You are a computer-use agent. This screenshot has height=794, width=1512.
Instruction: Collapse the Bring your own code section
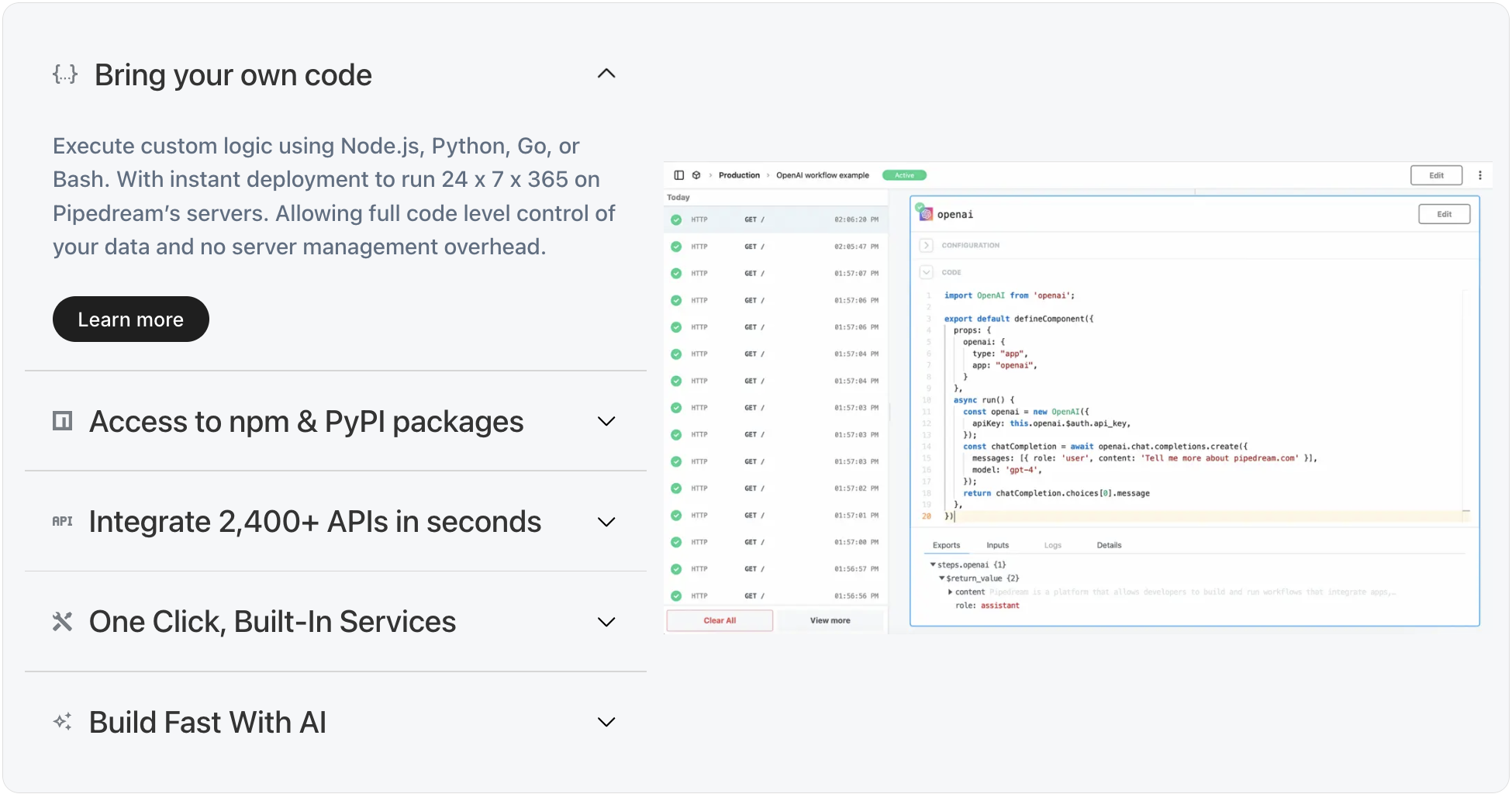click(x=606, y=74)
